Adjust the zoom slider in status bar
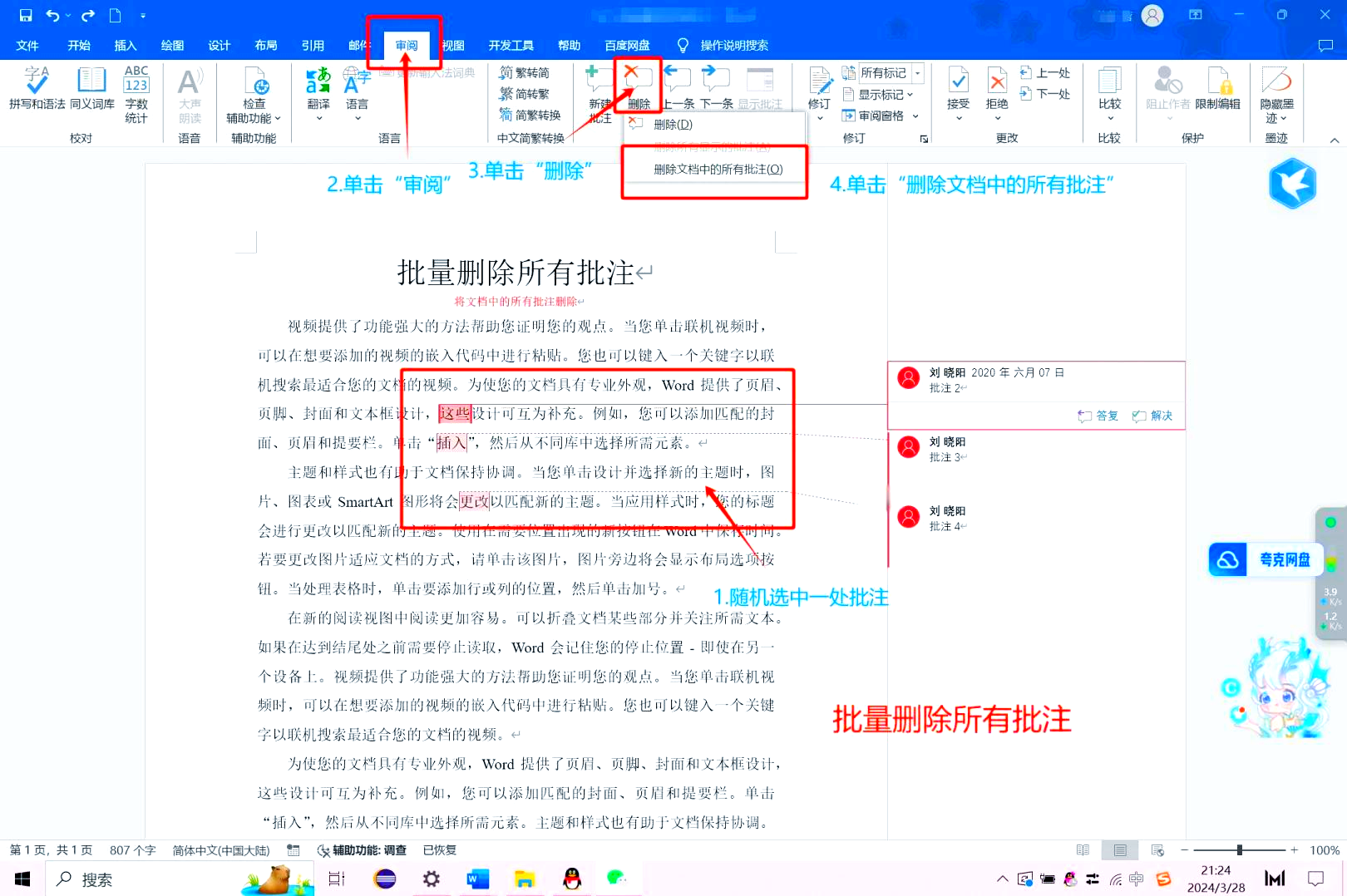Viewport: 1347px width, 896px height. pyautogui.click(x=1239, y=850)
